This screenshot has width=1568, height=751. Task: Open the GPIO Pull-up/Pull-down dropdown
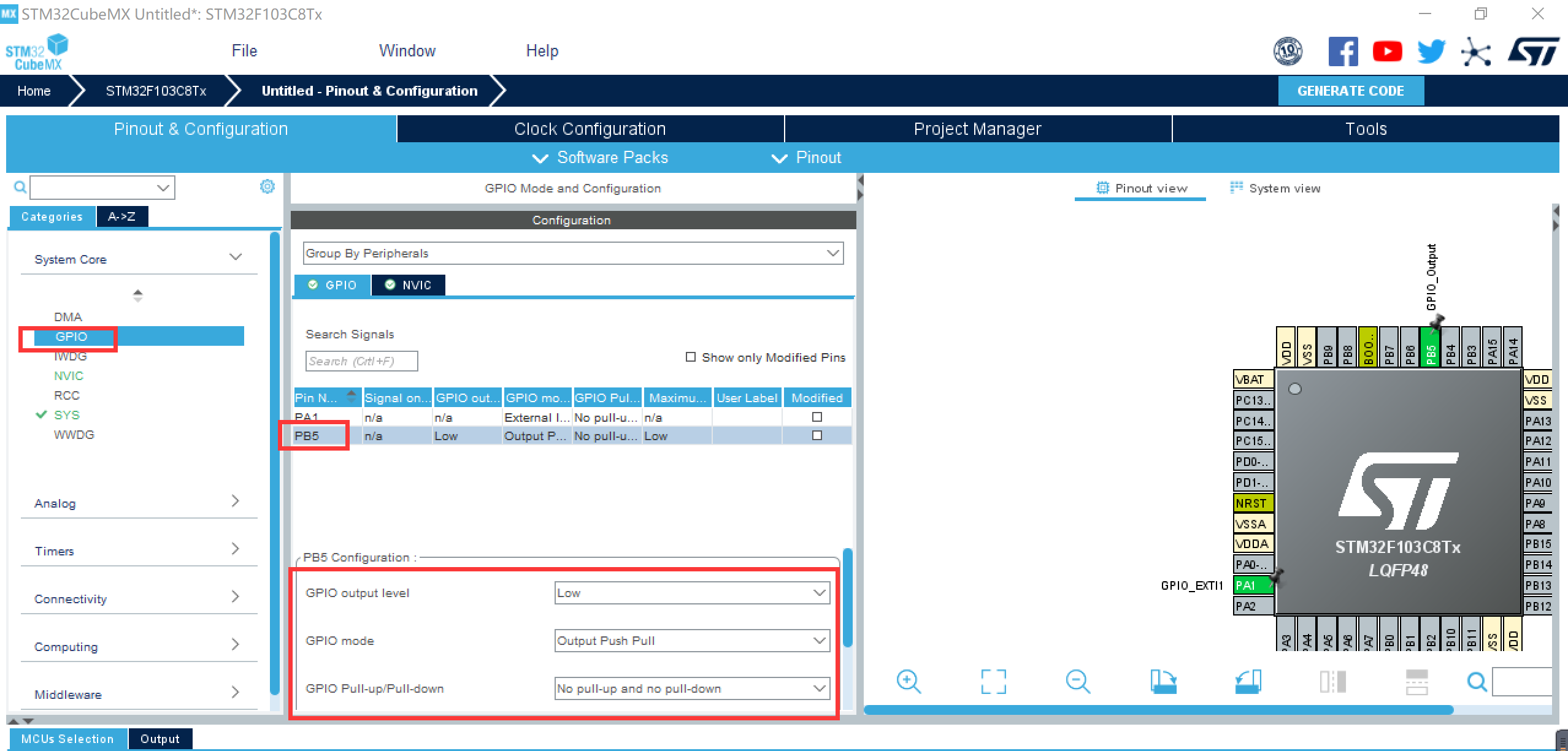692,688
